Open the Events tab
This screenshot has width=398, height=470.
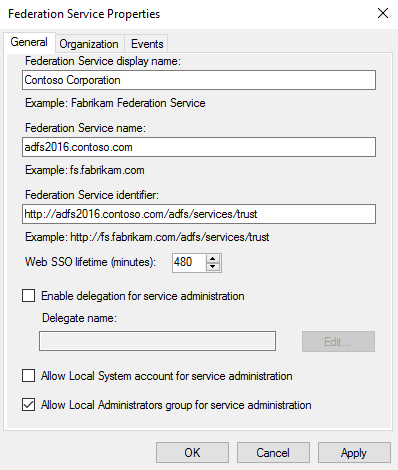(147, 44)
